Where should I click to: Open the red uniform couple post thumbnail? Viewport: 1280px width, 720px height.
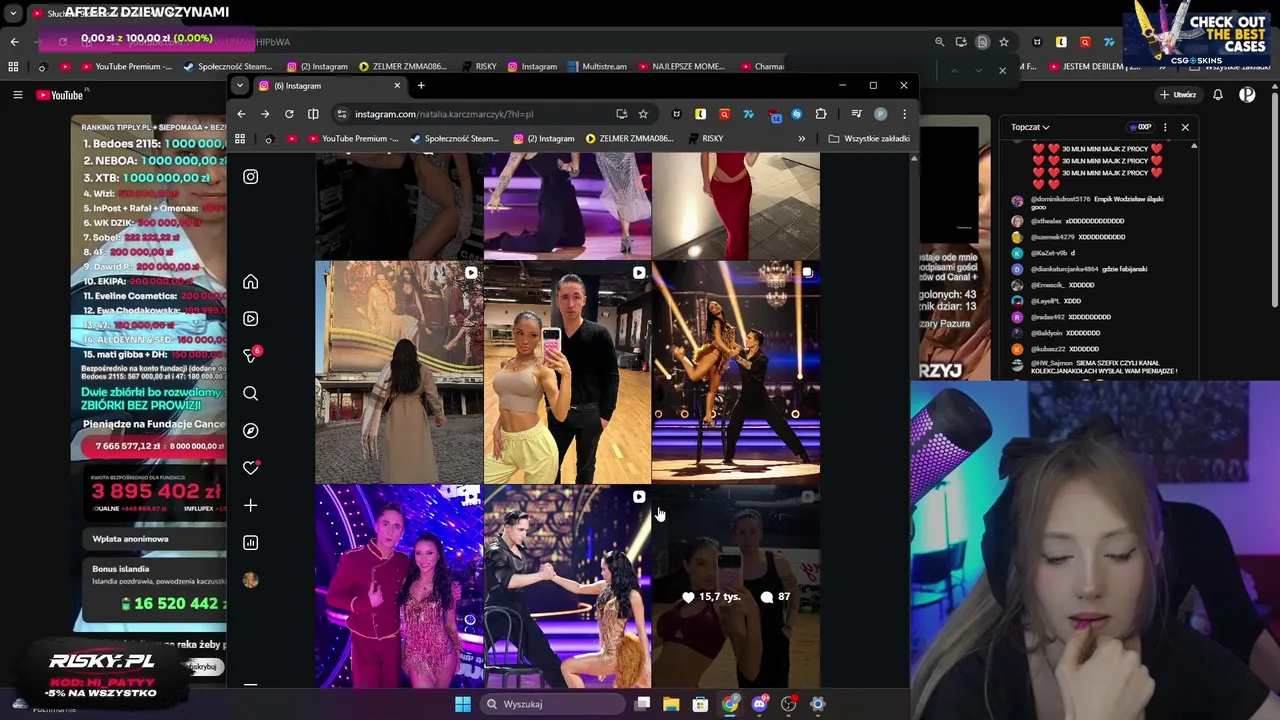click(399, 586)
